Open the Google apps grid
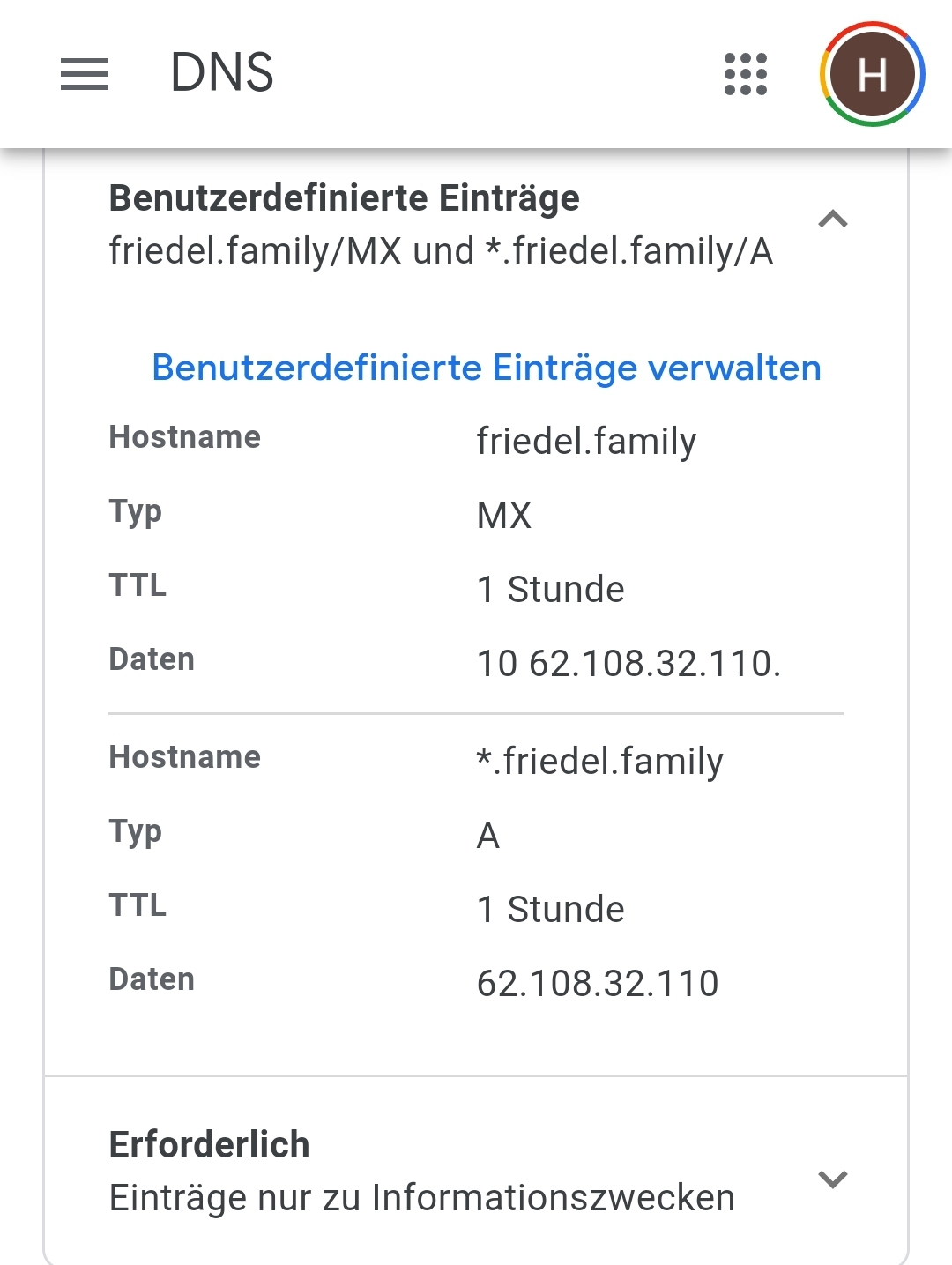 pyautogui.click(x=746, y=74)
